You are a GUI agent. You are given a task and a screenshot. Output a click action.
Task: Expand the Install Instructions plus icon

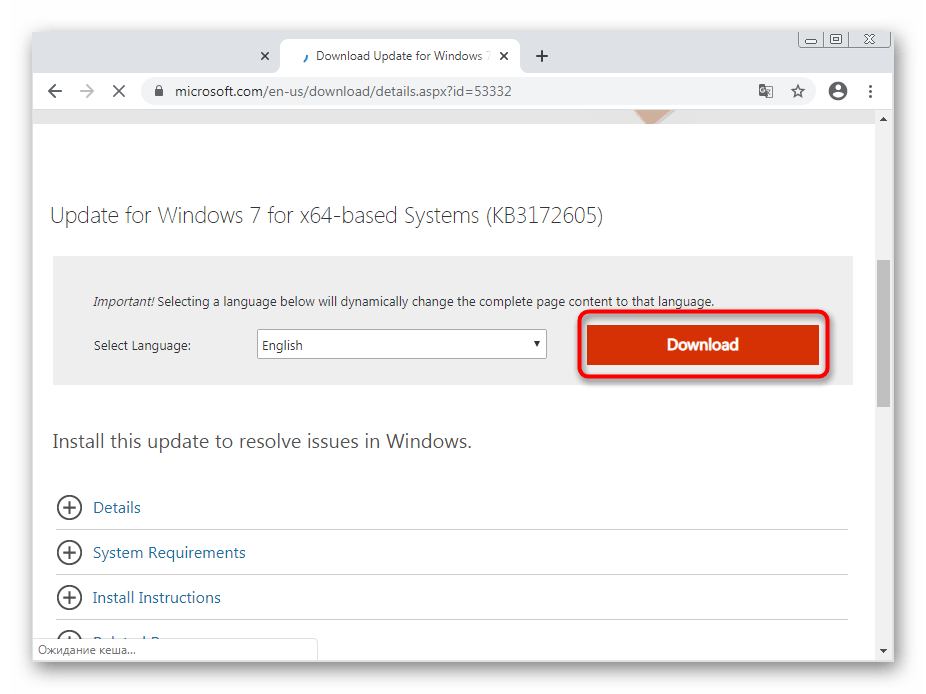(69, 598)
